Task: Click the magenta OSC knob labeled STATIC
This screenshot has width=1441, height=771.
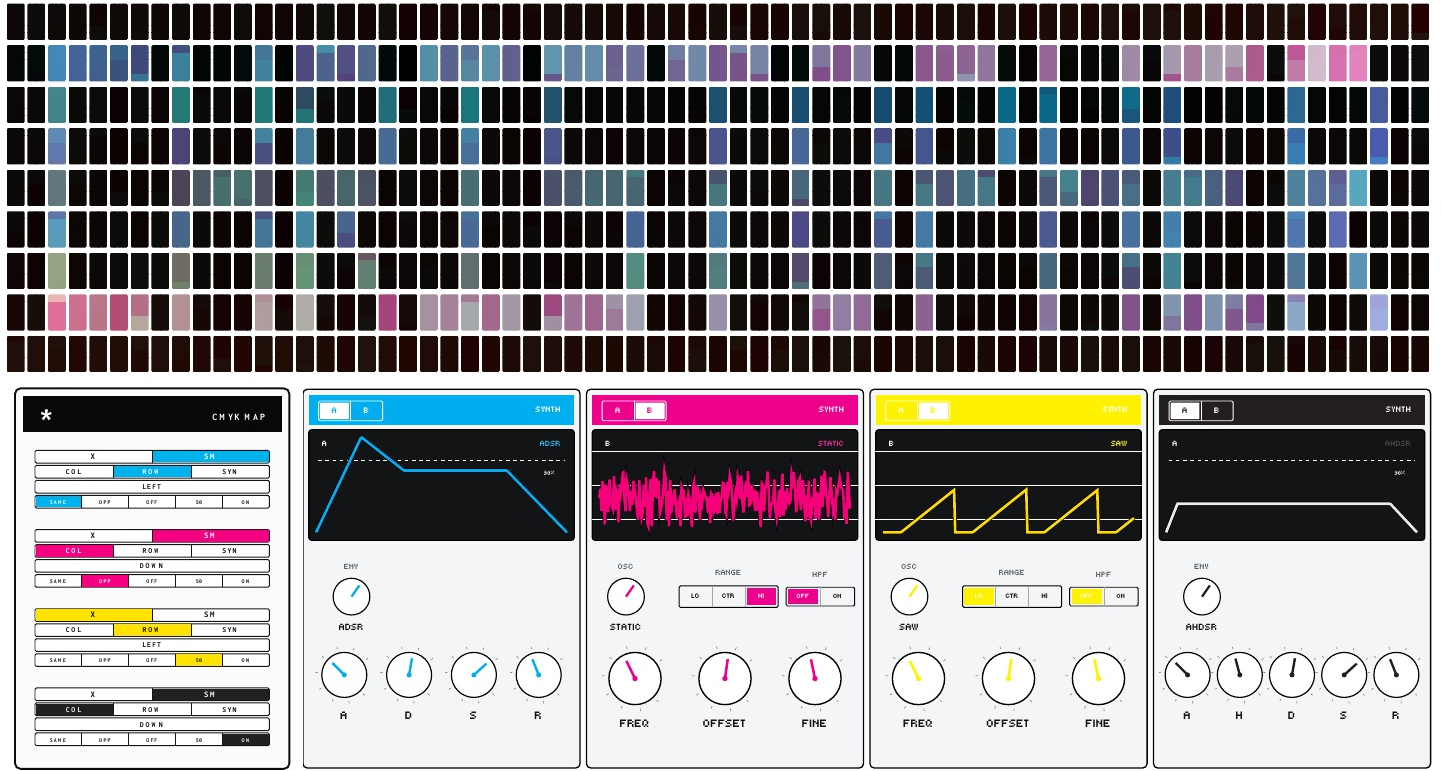Action: (x=626, y=596)
